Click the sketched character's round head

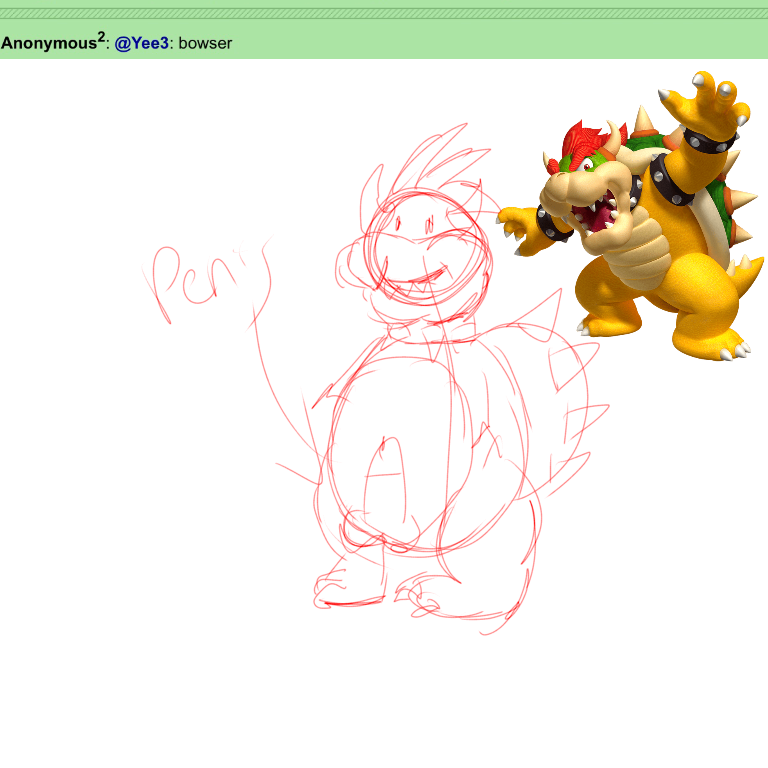[425, 250]
